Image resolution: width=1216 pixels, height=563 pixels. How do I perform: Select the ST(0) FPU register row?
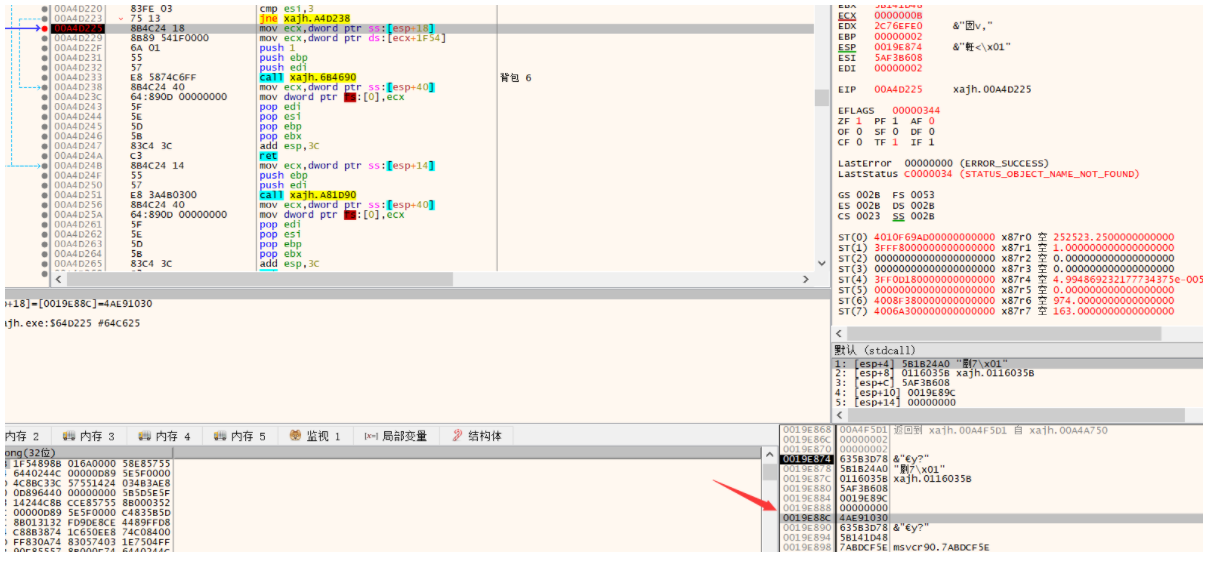1006,237
